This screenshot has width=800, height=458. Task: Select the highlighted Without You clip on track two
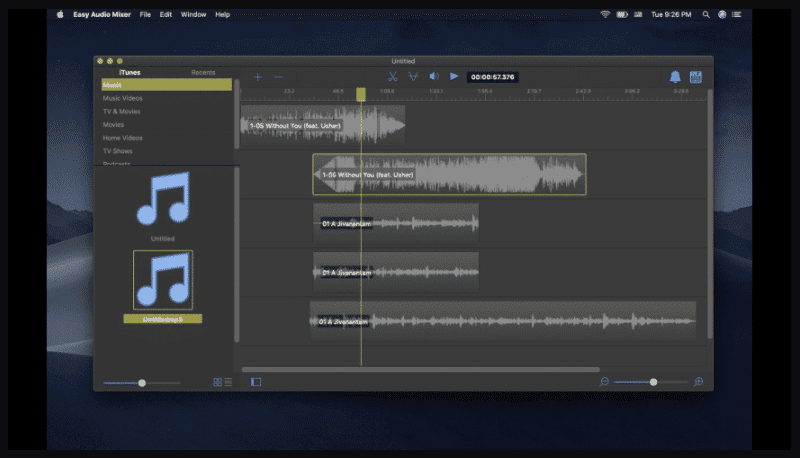point(449,174)
